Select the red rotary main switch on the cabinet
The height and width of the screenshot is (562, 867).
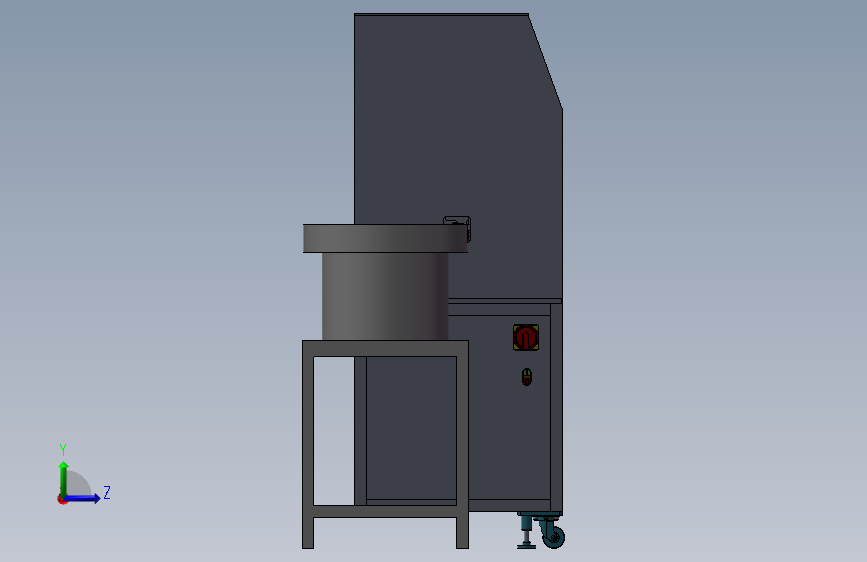[x=526, y=337]
